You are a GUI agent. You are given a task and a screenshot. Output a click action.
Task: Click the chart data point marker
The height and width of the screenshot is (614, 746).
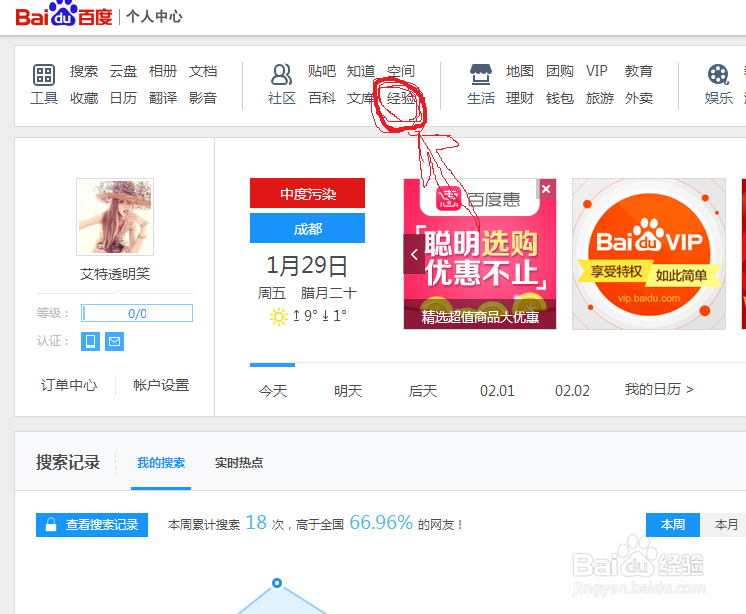click(x=277, y=583)
